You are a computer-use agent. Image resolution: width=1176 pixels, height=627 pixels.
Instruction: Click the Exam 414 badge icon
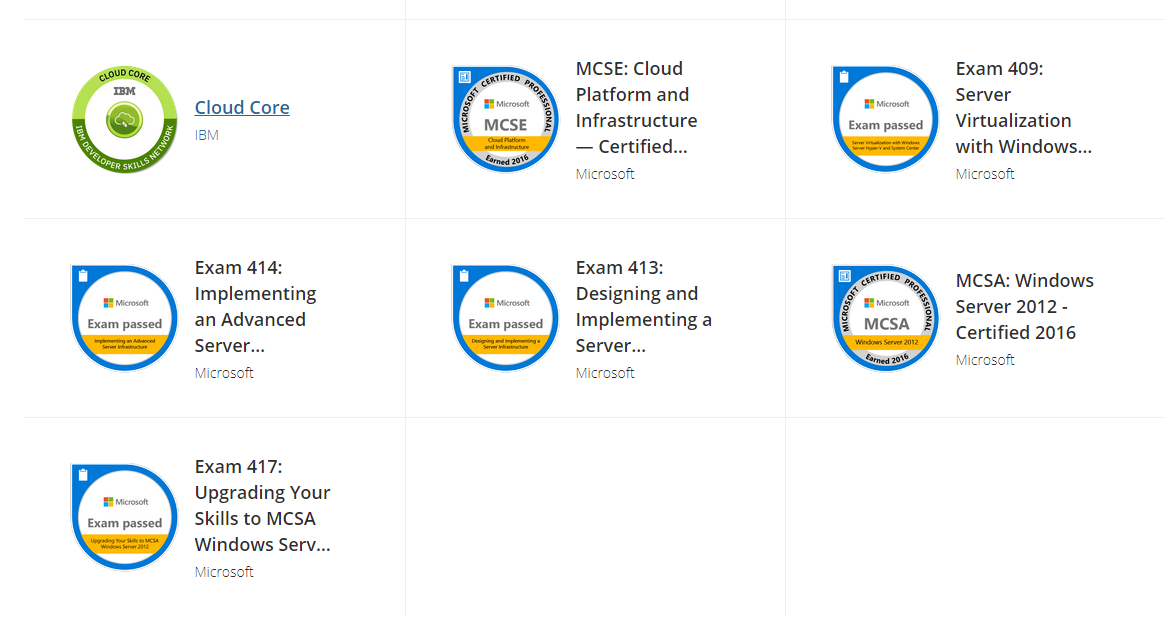(124, 318)
